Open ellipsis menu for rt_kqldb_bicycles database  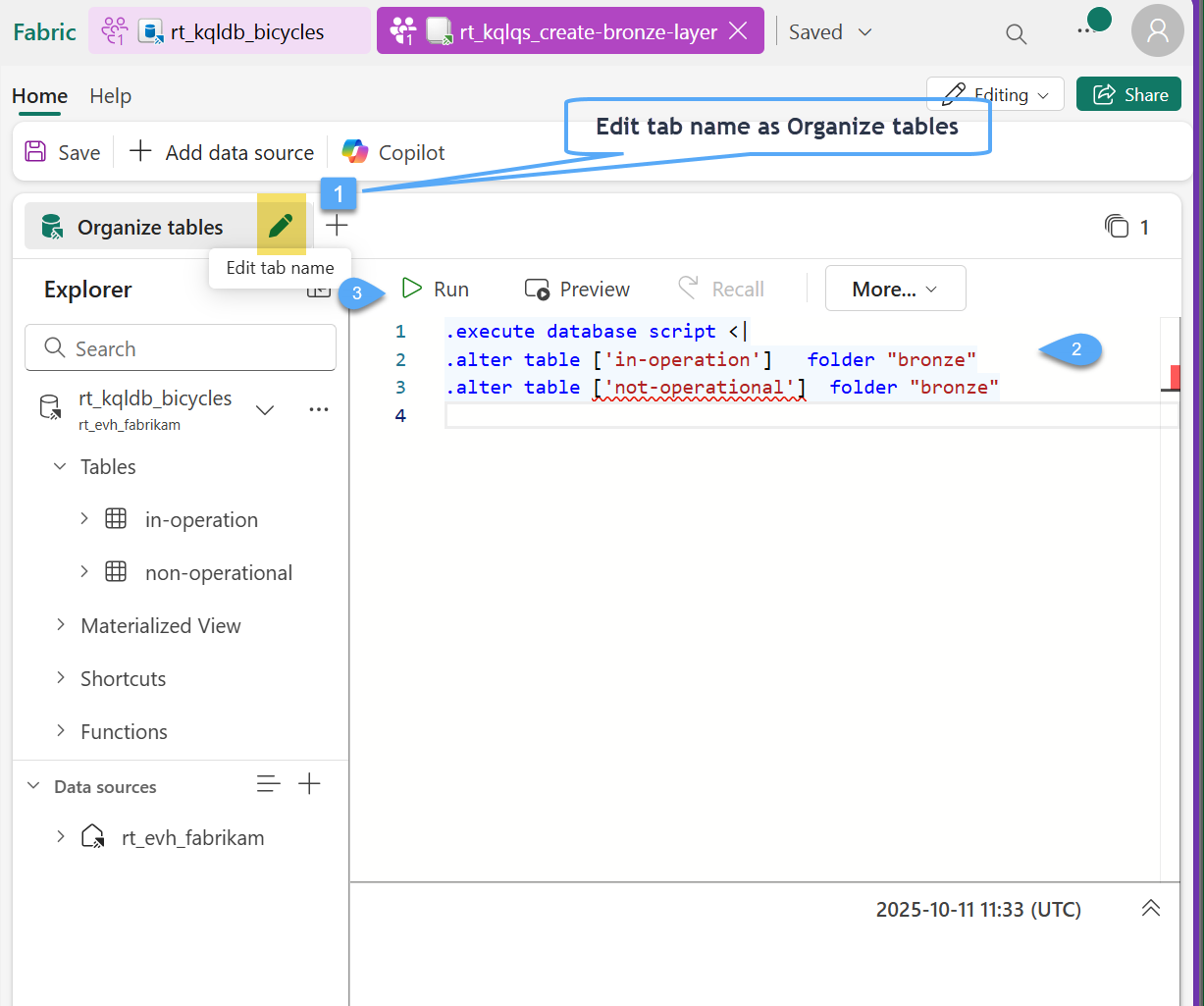click(x=319, y=409)
